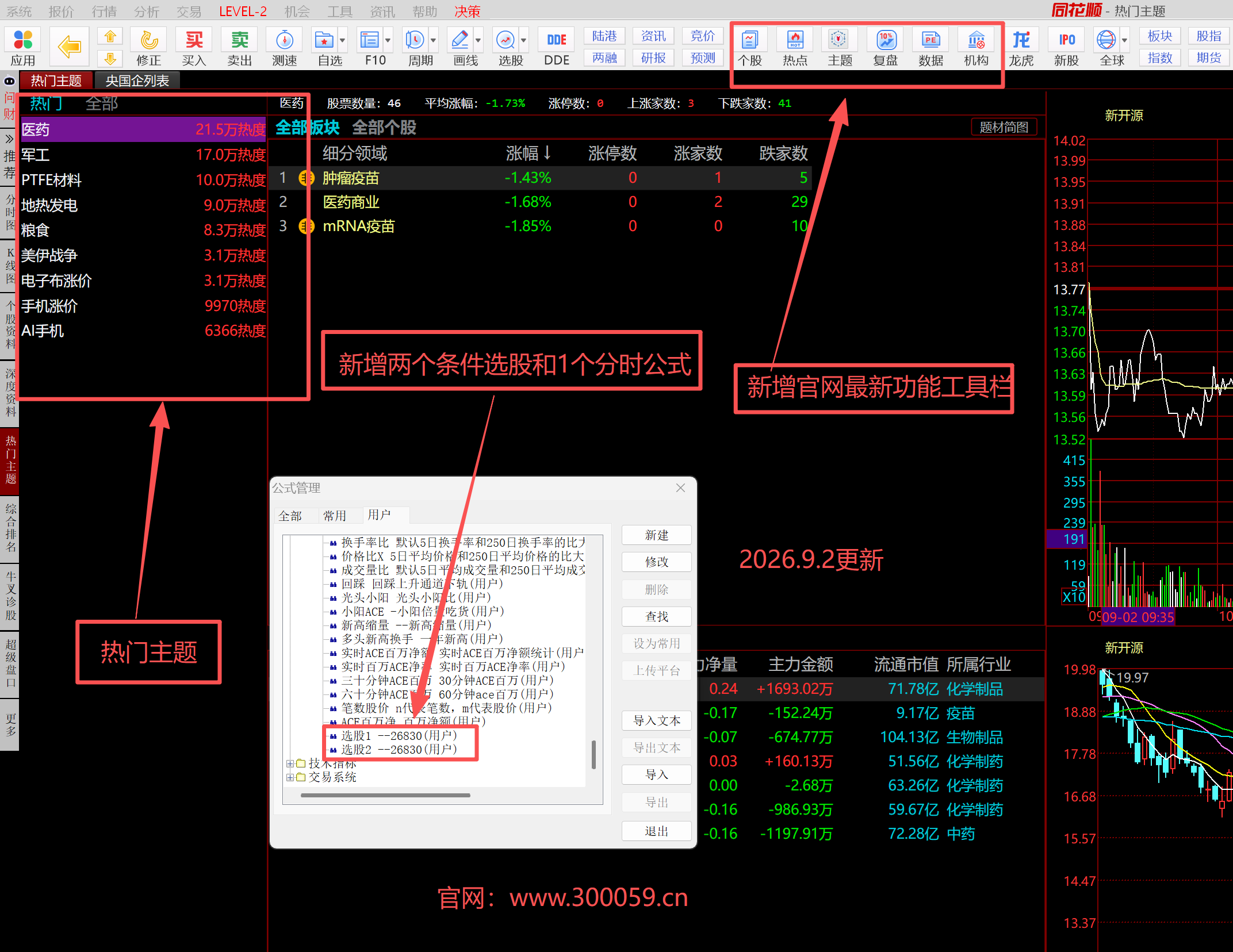
Task: Select the 医药商业 sub-sector row
Action: click(x=541, y=202)
